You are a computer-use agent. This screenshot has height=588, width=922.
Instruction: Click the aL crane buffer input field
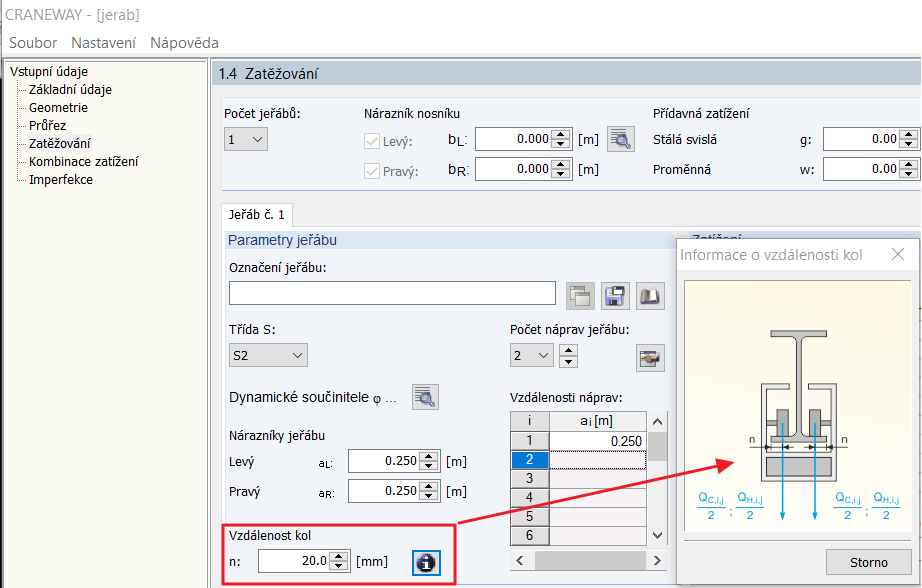(384, 461)
